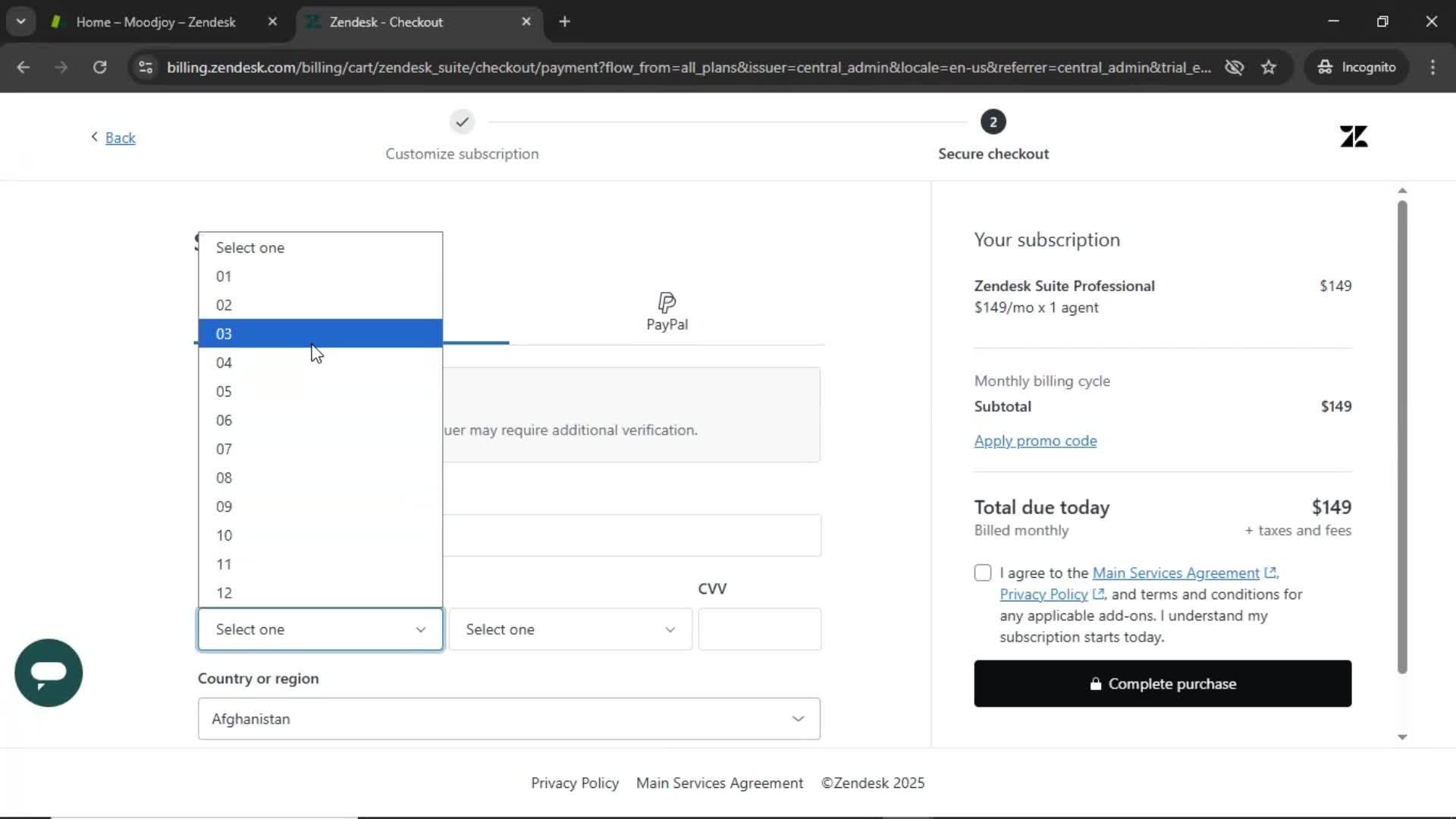Pick 'Select one' option in month list

pos(320,247)
